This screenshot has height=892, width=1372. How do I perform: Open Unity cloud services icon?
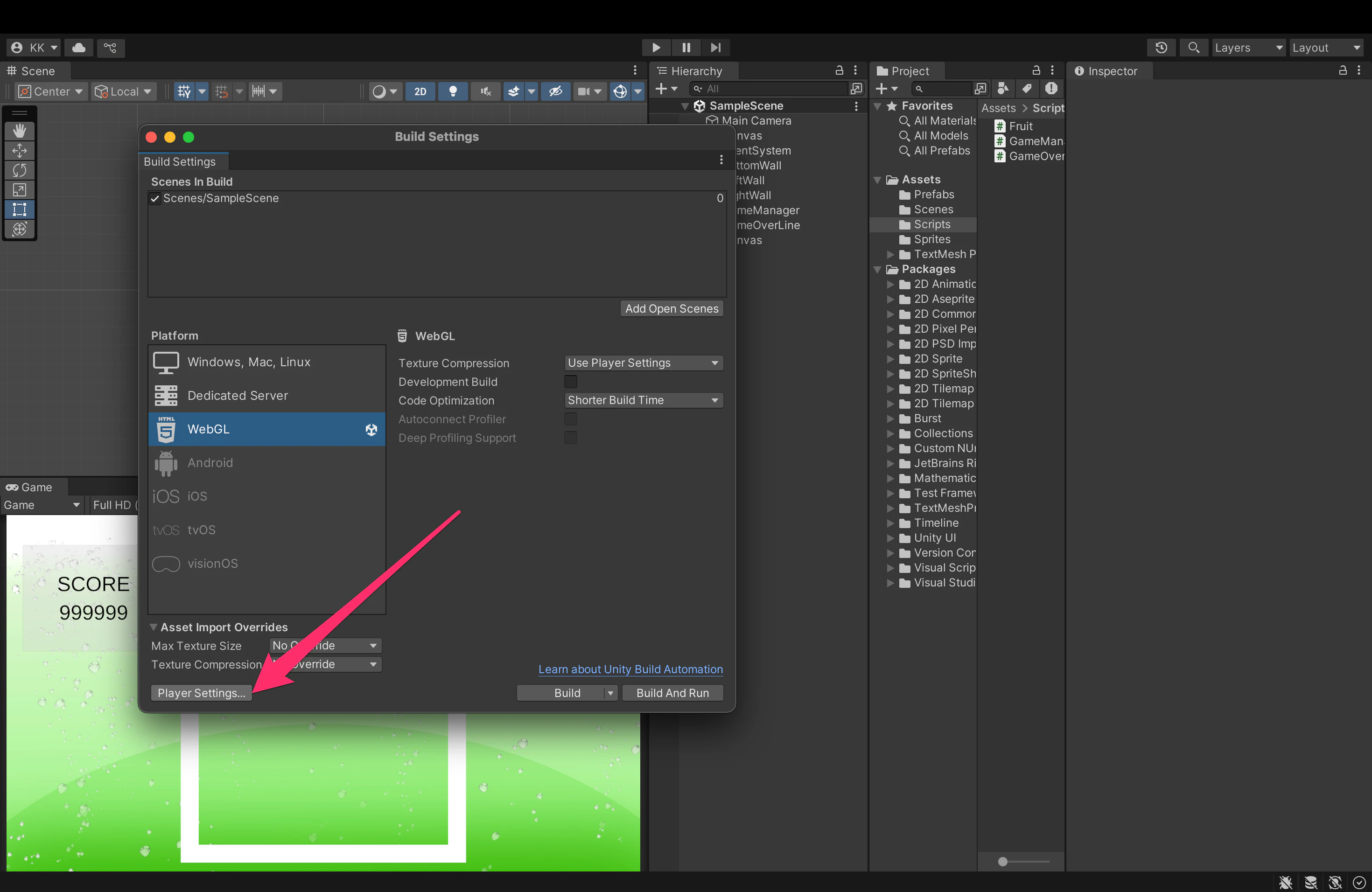coord(79,48)
